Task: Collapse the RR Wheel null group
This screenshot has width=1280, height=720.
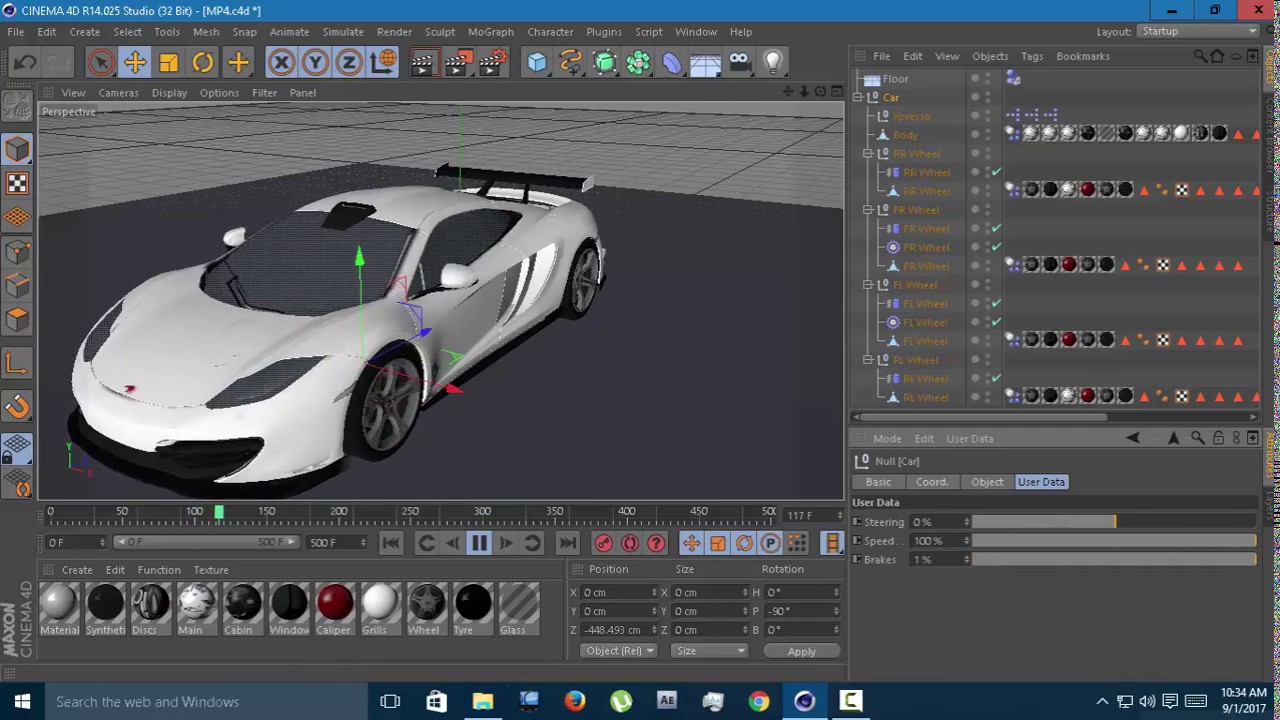Action: [869, 154]
